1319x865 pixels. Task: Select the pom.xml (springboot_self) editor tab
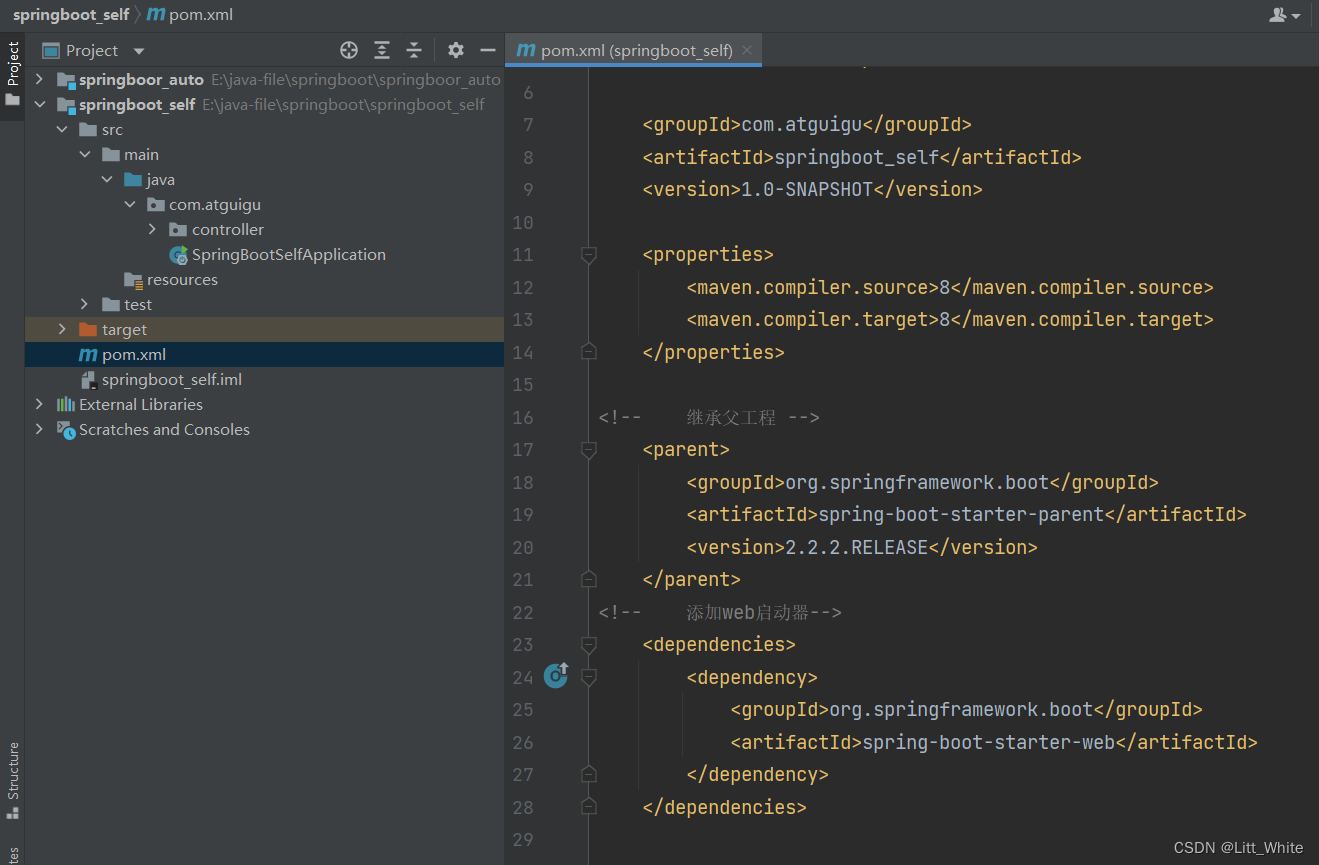pyautogui.click(x=634, y=50)
